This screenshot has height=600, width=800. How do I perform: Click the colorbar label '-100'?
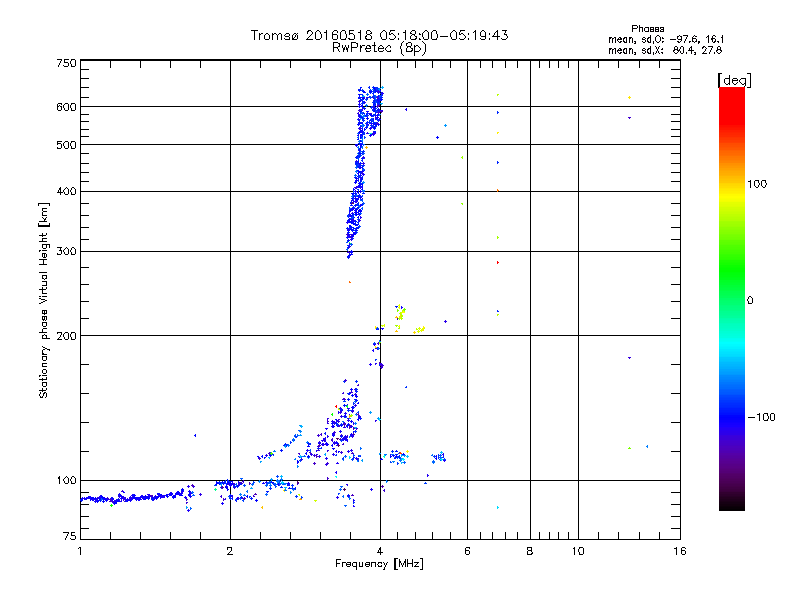point(761,417)
